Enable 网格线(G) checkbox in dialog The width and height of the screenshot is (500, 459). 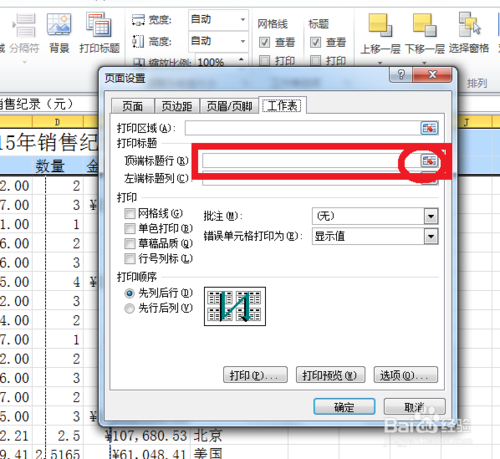click(x=129, y=213)
